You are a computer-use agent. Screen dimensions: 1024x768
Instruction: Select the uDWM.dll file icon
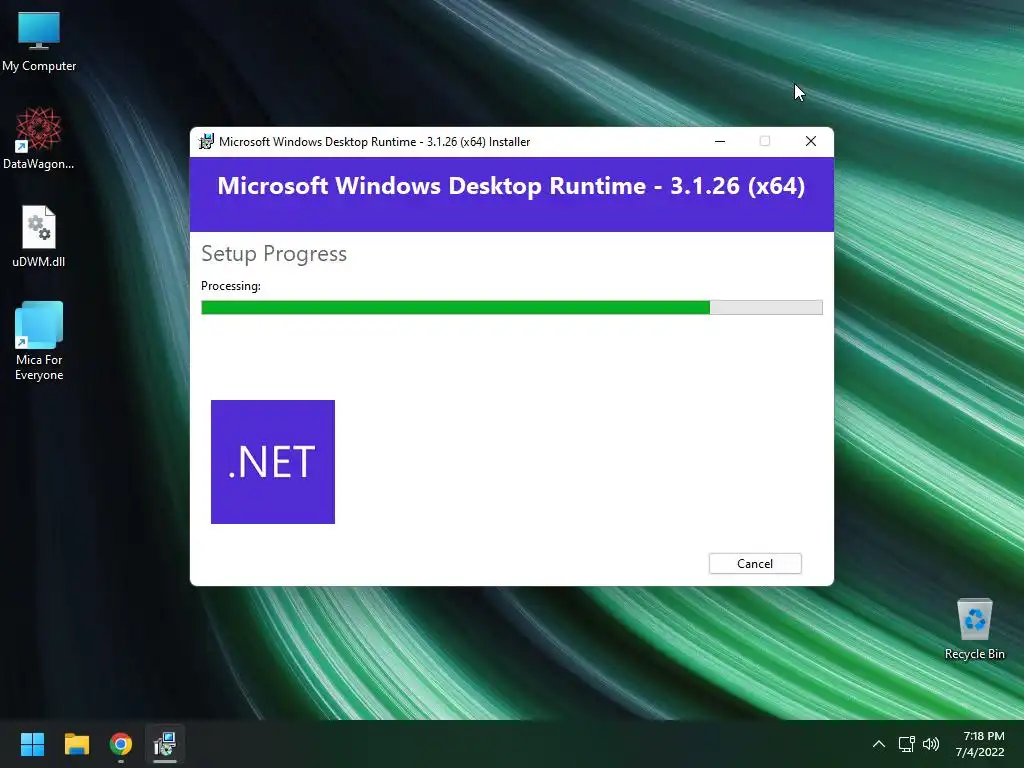pos(39,236)
